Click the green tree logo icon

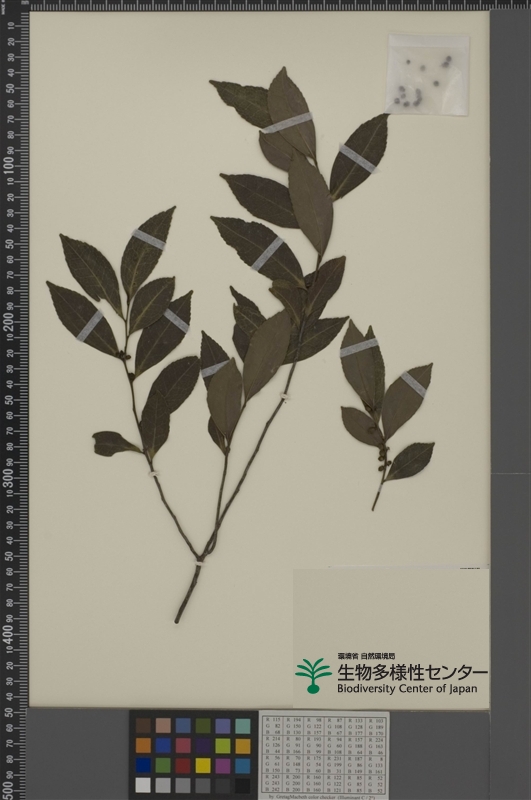(313, 675)
